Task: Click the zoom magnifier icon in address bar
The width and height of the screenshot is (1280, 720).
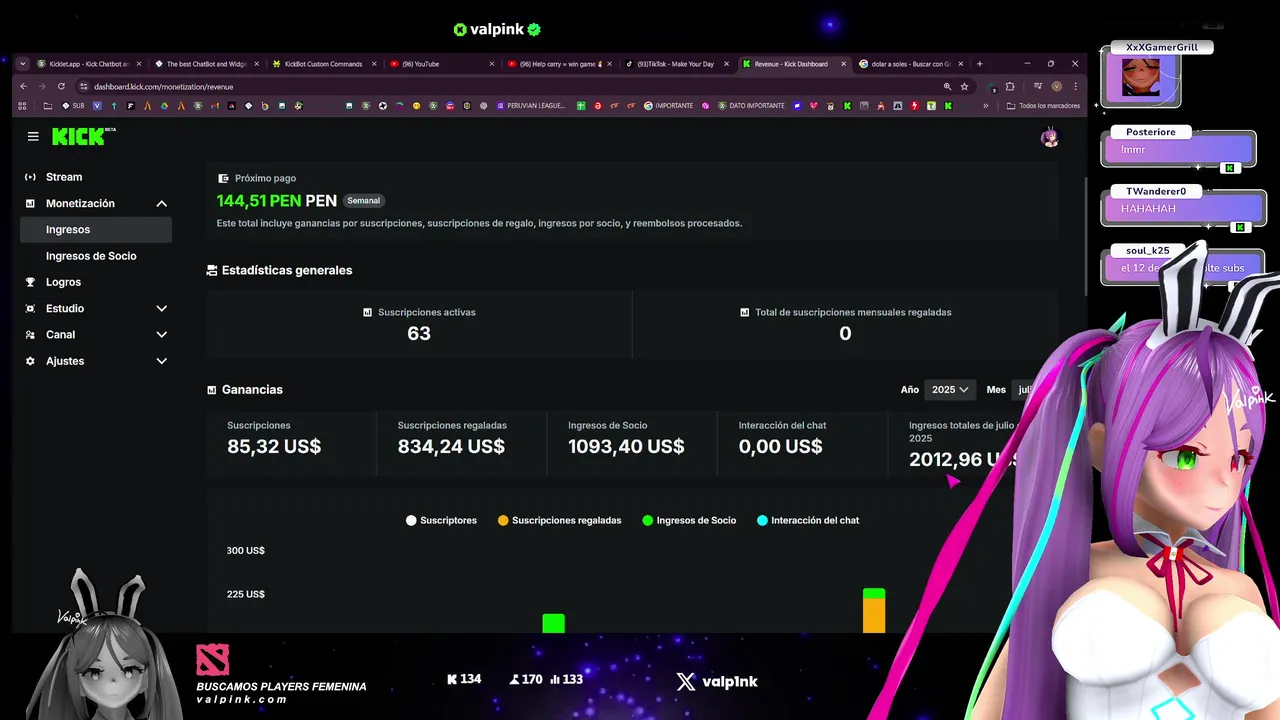Action: point(947,86)
